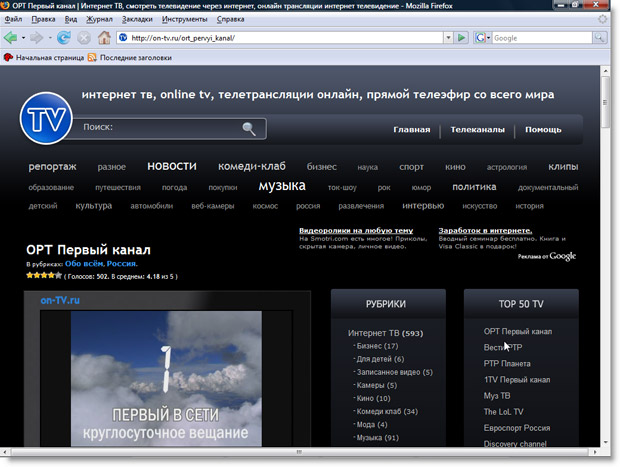Open the Обо всём rubric link
The height and width of the screenshot is (467, 620).
click(84, 264)
